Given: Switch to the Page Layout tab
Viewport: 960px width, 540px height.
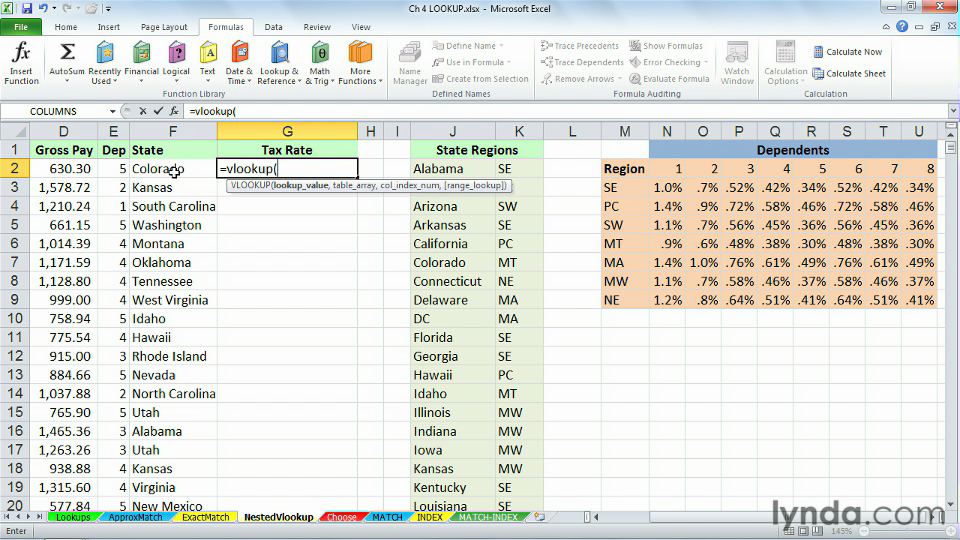Looking at the screenshot, I should click(x=164, y=27).
